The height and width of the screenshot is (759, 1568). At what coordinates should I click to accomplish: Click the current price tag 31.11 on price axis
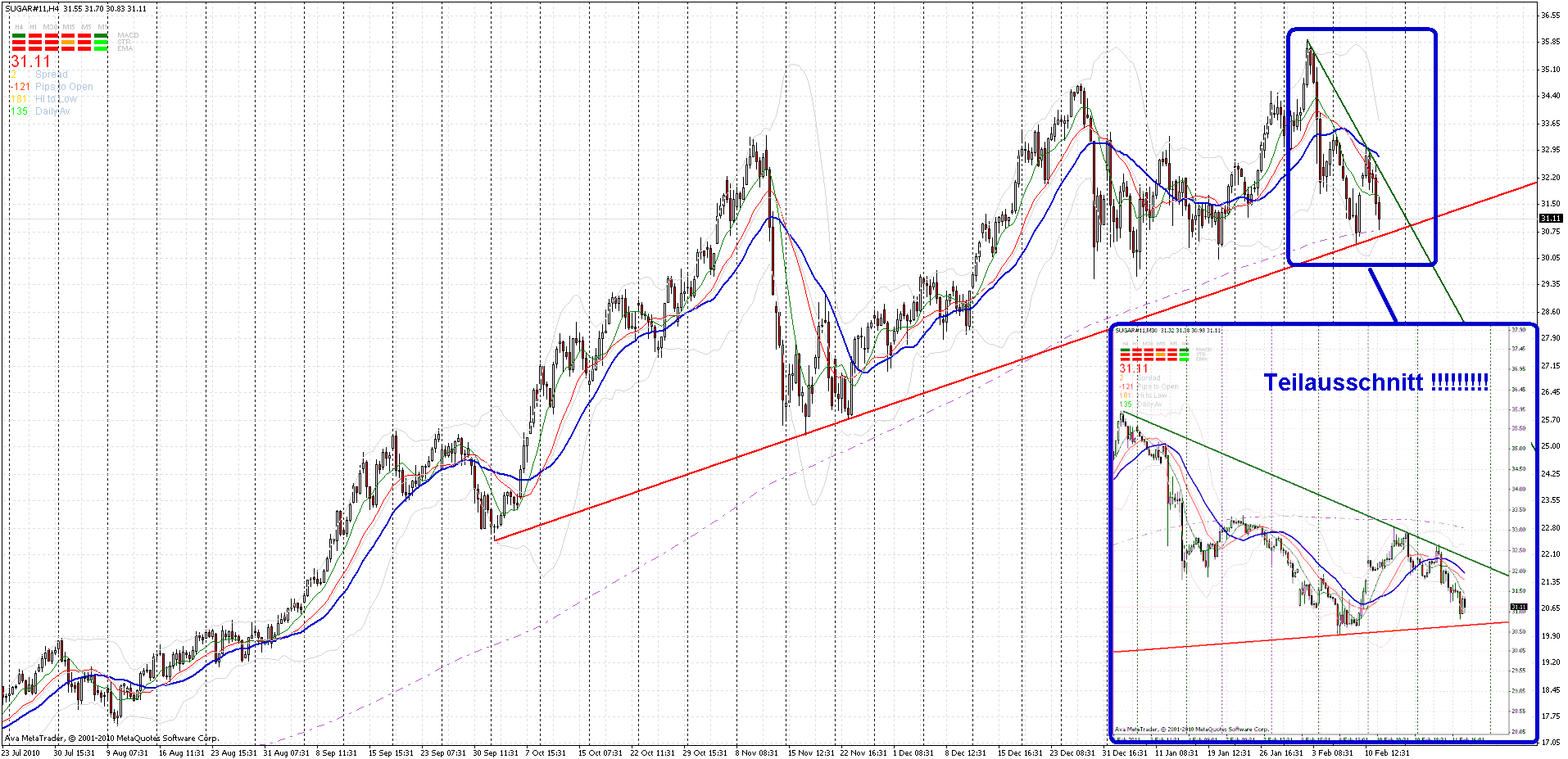click(x=1551, y=219)
